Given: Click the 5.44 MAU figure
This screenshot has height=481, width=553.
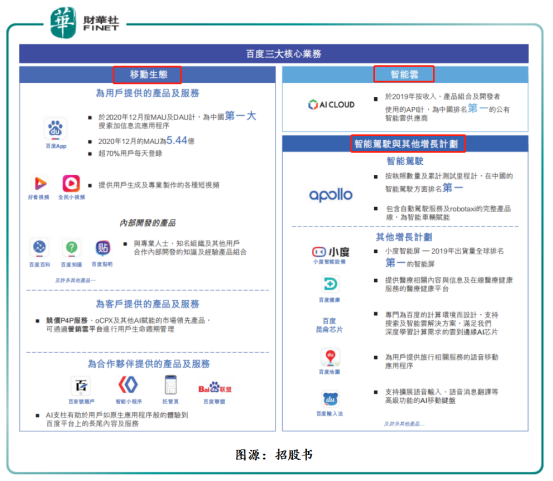Looking at the screenshot, I should tap(177, 140).
